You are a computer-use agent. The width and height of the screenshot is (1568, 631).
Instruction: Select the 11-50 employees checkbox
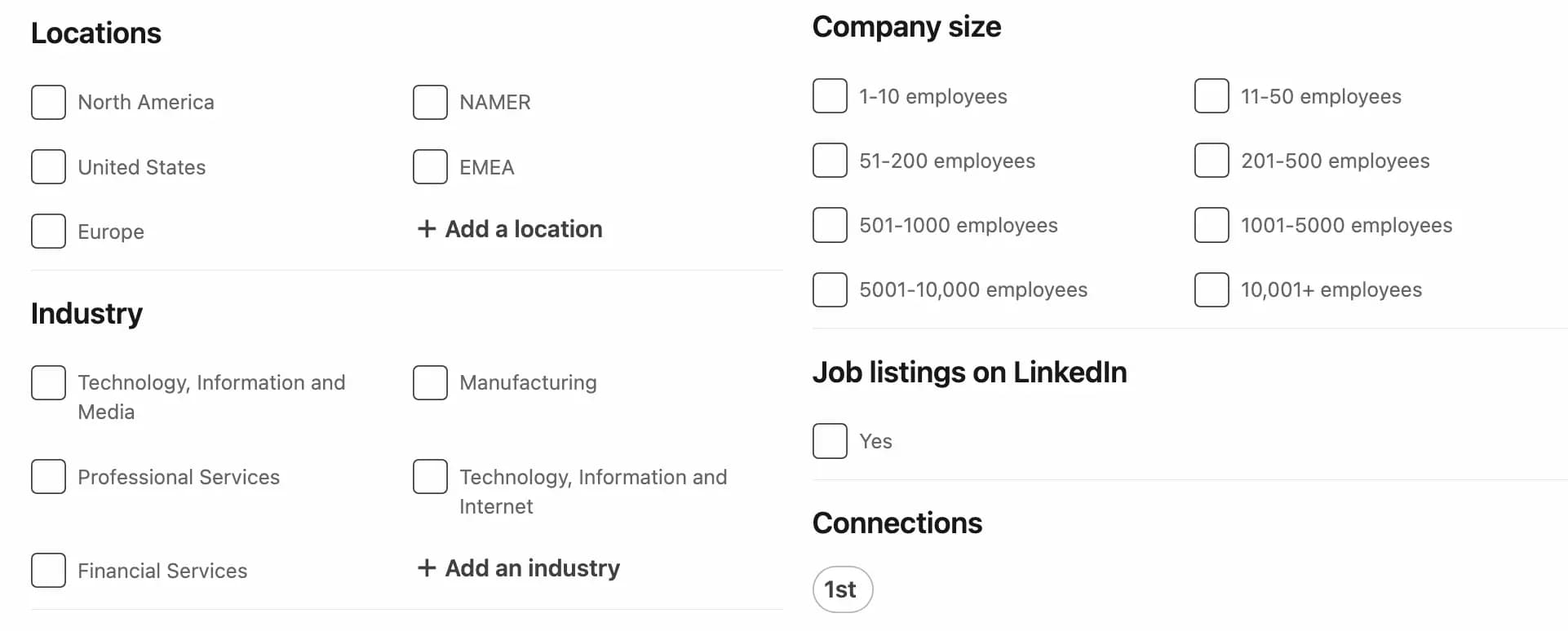1211,95
